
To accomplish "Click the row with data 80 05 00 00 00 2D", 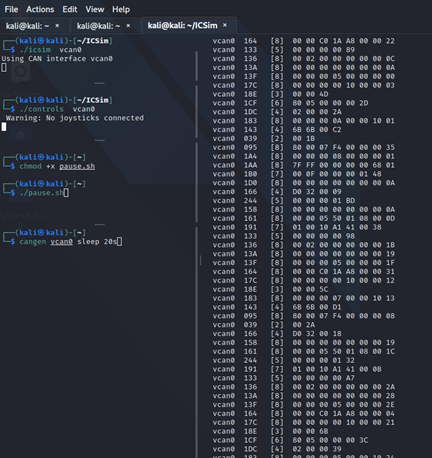I will click(x=290, y=103).
